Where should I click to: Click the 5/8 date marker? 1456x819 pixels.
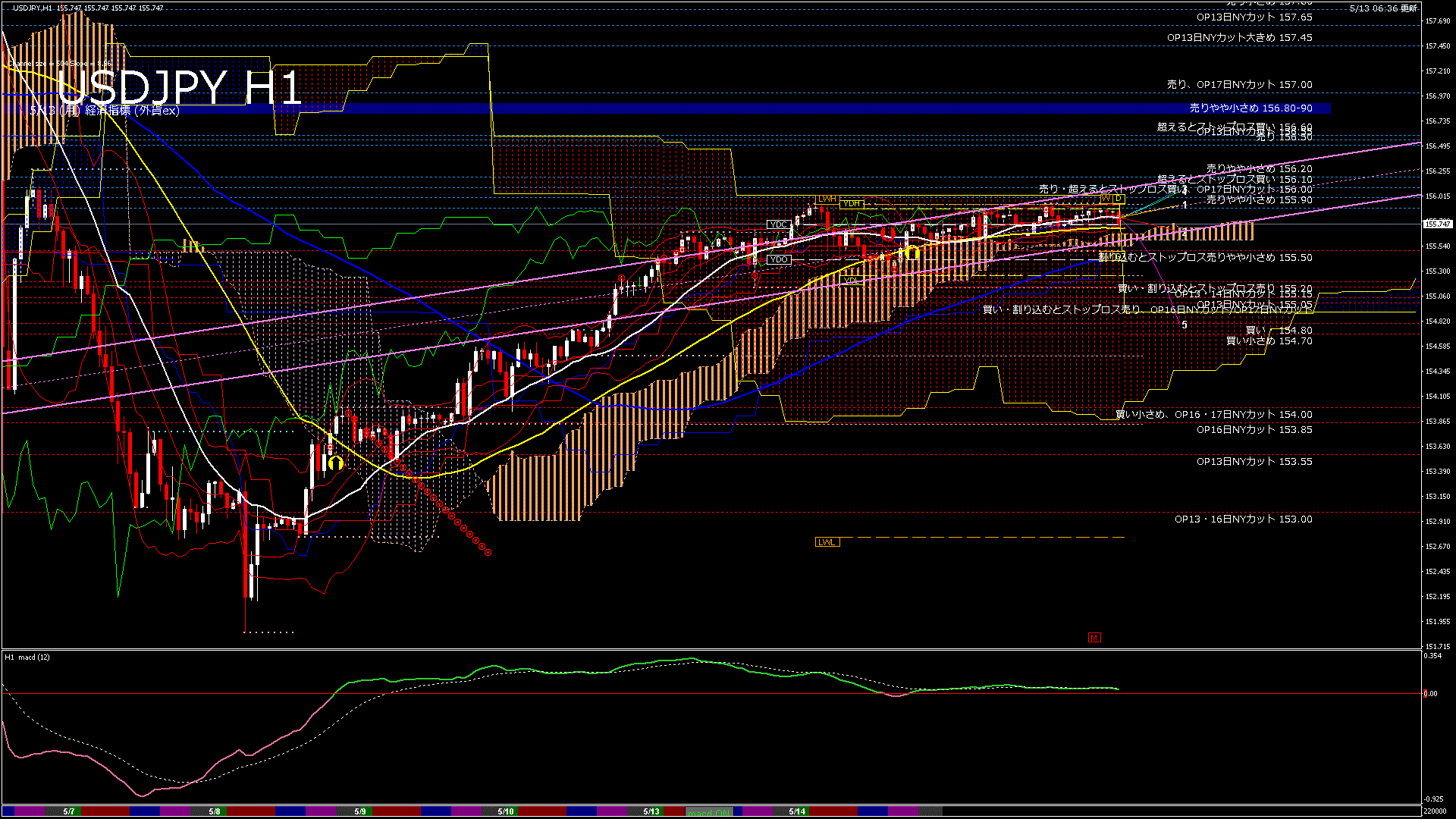click(x=215, y=811)
